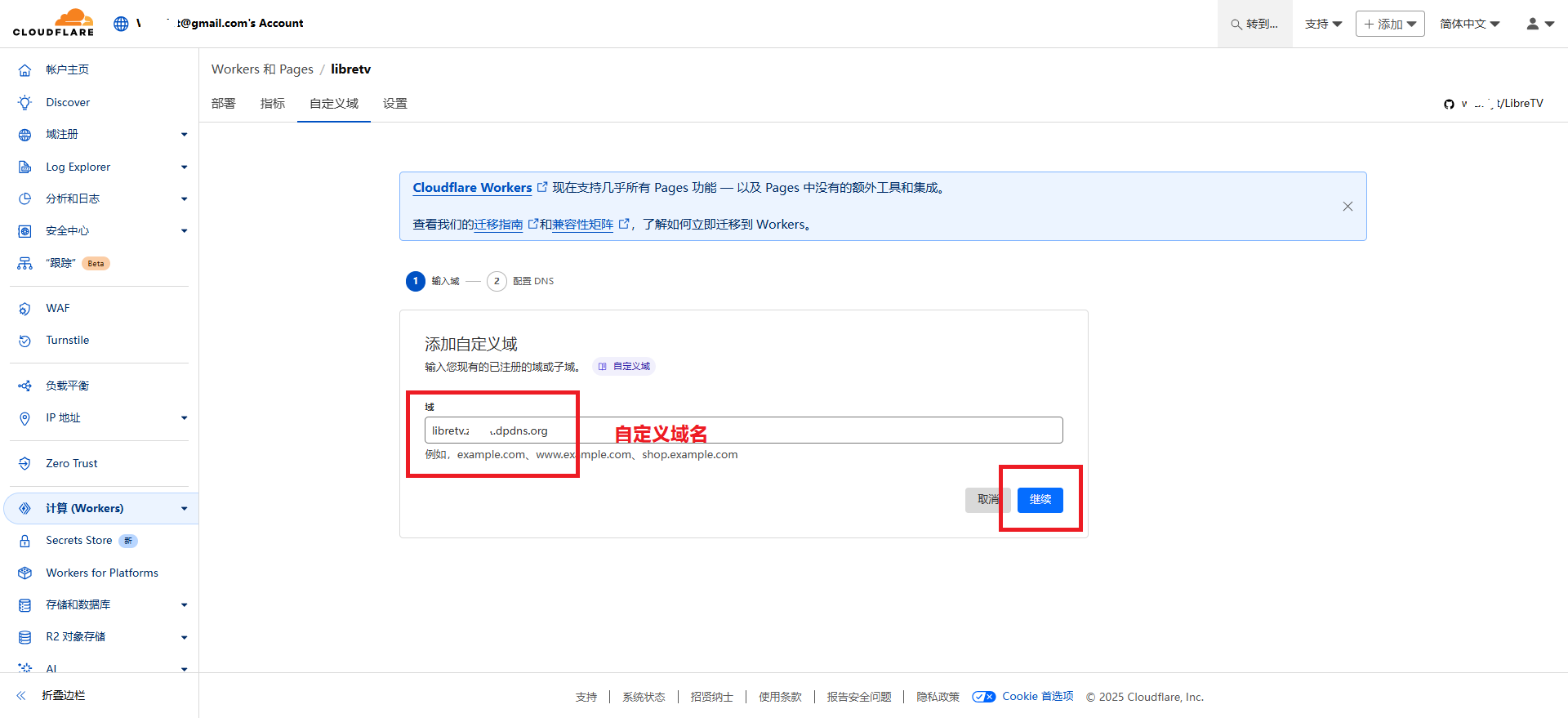The width and height of the screenshot is (1568, 718).
Task: Open the 帐户主页 home icon
Action: click(x=25, y=70)
